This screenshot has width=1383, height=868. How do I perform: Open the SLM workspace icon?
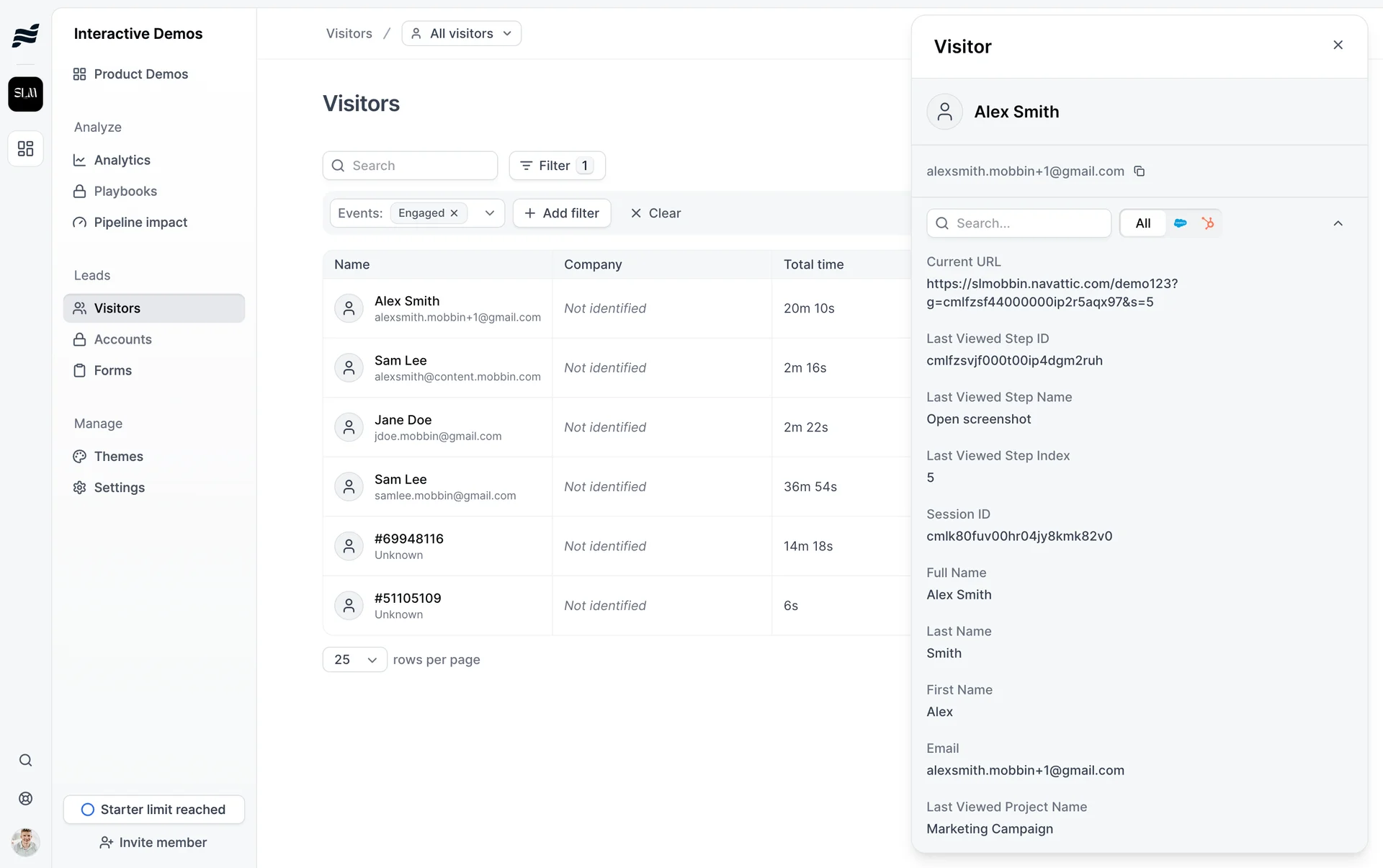(25, 94)
